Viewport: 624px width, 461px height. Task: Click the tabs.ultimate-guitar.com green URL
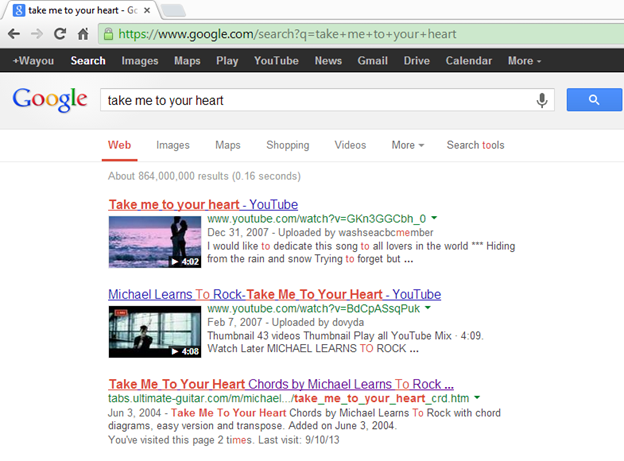pyautogui.click(x=289, y=398)
